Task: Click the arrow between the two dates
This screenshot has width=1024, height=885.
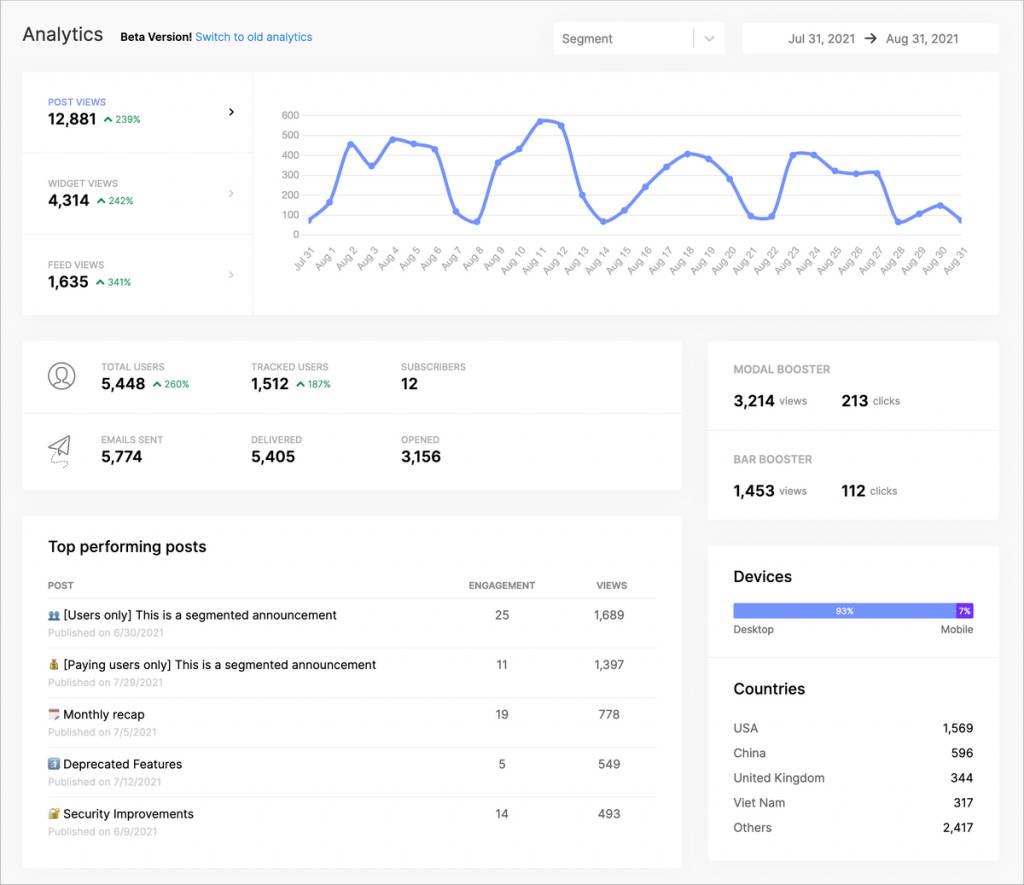Action: click(x=871, y=39)
